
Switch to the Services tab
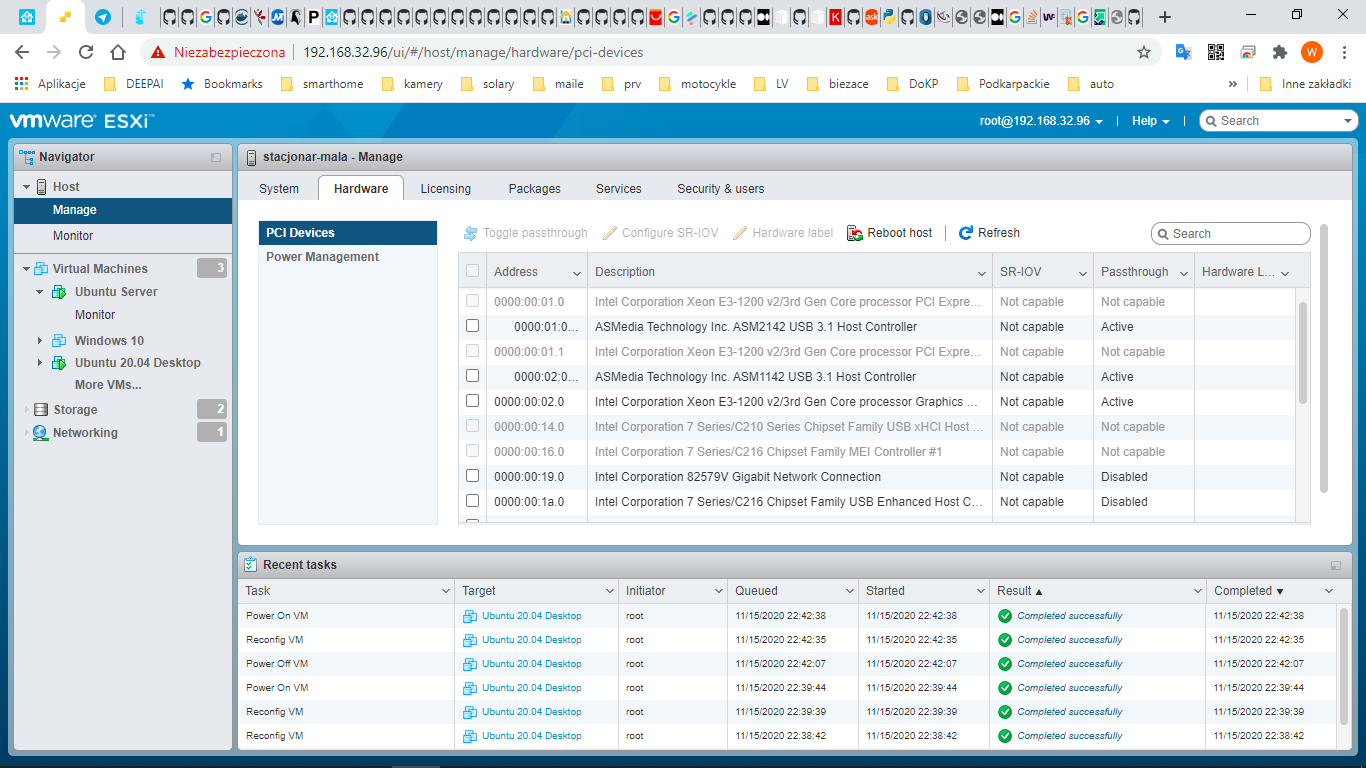tap(619, 188)
